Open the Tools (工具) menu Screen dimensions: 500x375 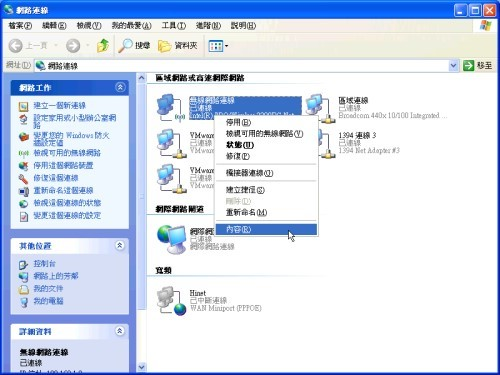click(x=174, y=26)
